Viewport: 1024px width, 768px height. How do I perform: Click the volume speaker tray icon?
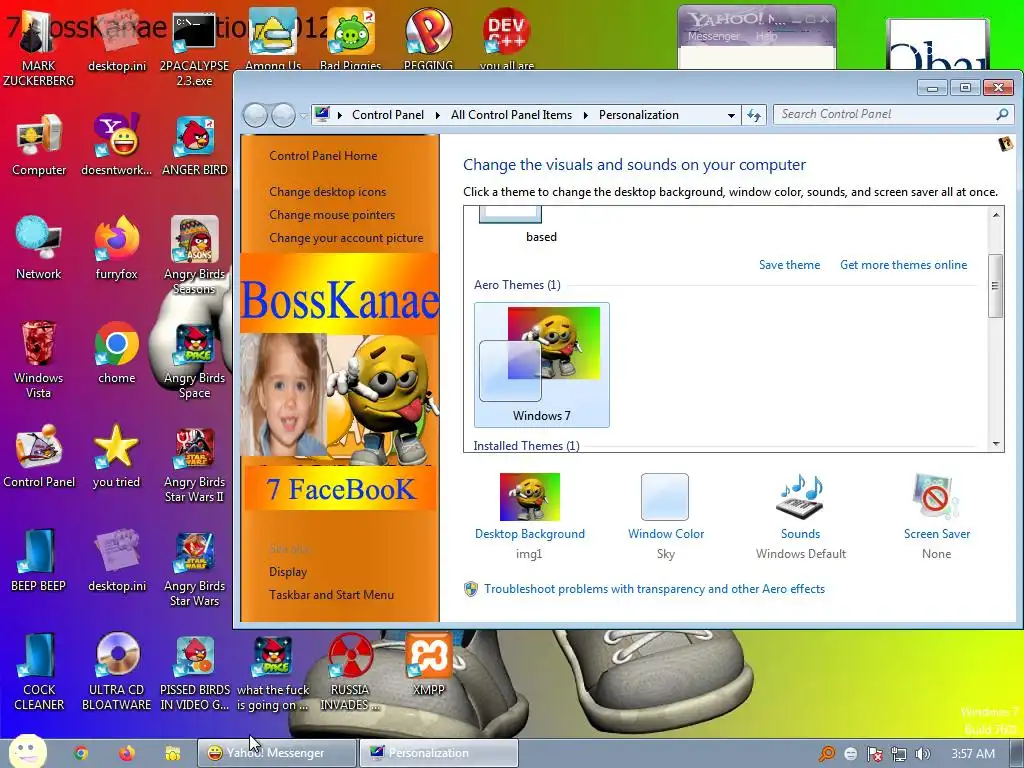[922, 754]
